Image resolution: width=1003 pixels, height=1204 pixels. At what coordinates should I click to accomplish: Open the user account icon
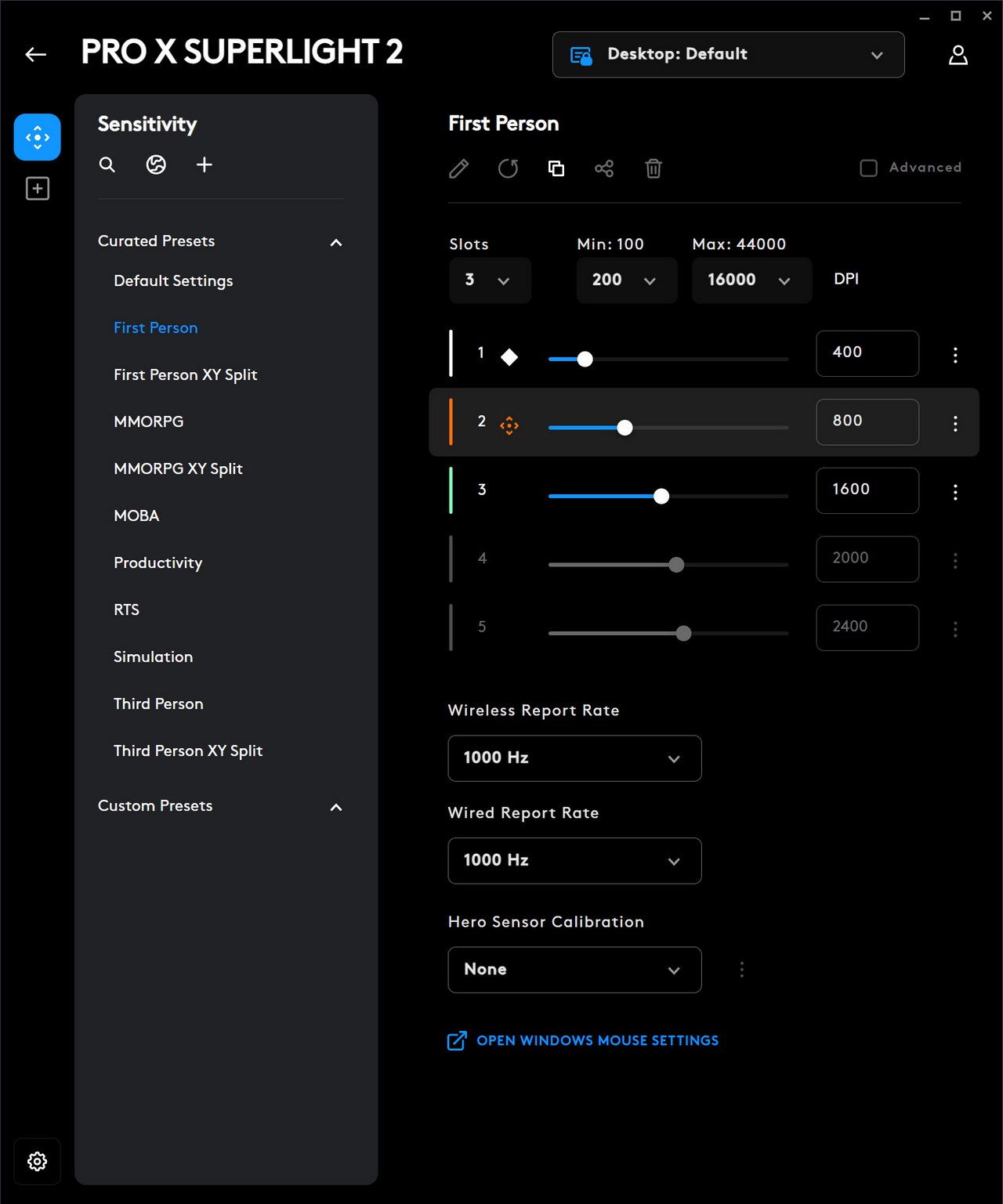[x=958, y=55]
